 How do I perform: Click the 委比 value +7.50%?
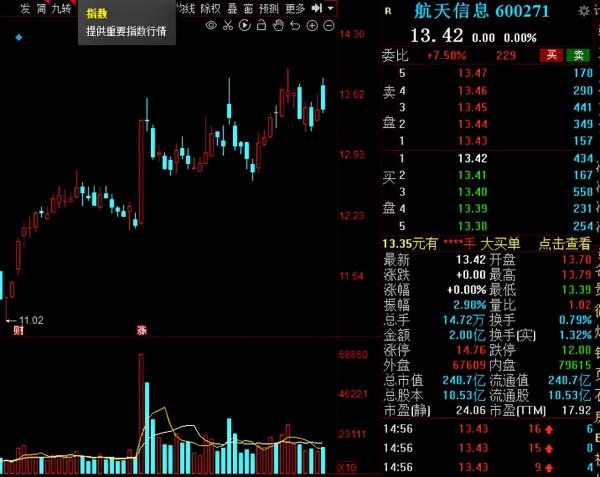[x=446, y=56]
